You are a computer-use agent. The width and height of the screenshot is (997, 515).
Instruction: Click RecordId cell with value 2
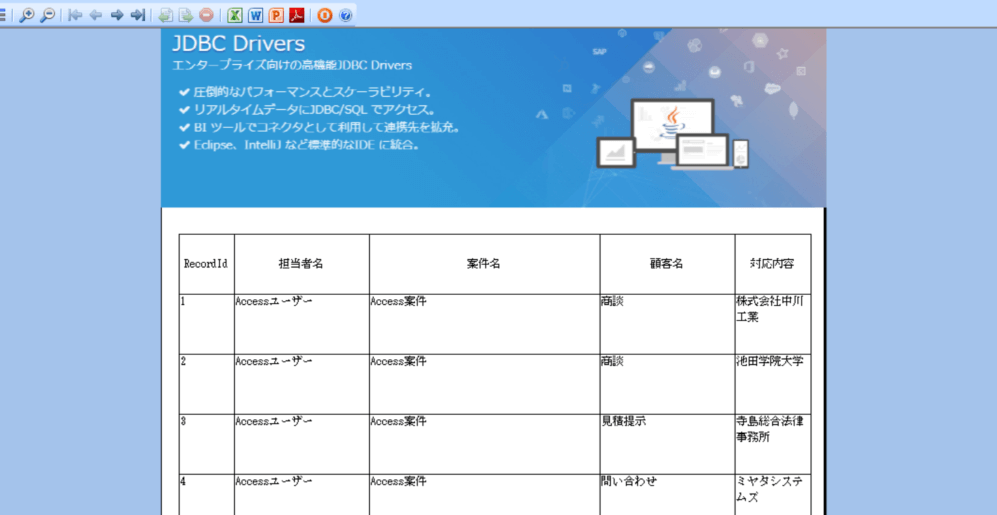206,384
